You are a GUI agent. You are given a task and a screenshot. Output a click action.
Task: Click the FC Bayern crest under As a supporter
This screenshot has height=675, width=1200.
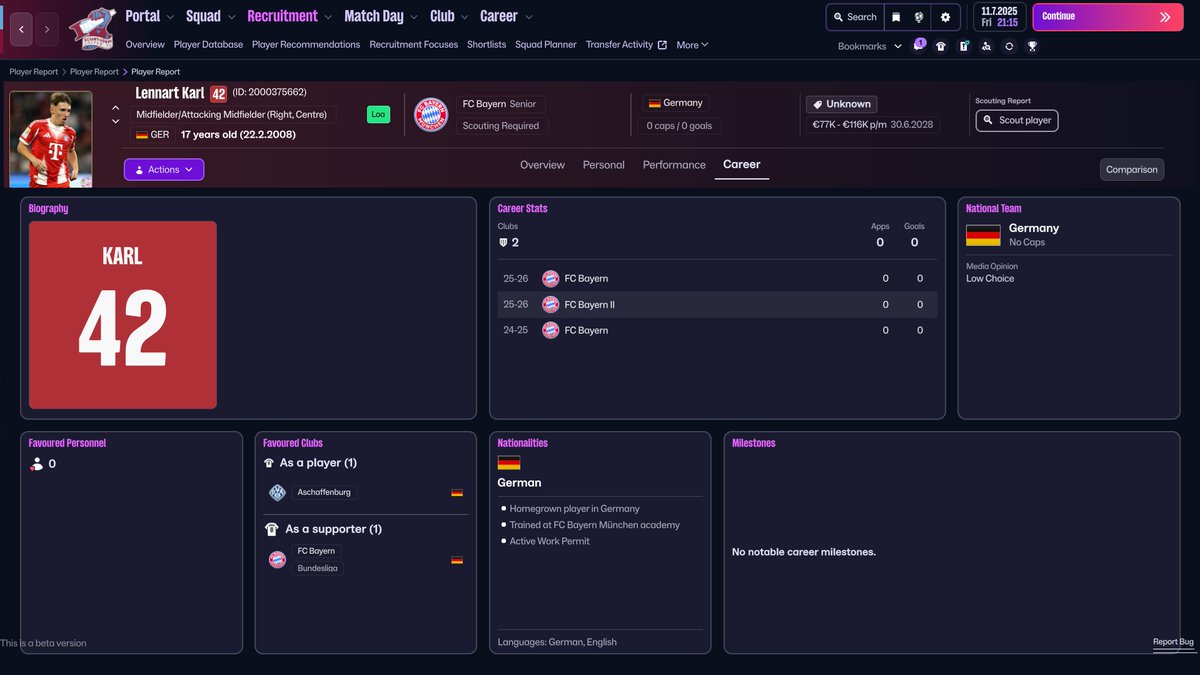point(277,560)
